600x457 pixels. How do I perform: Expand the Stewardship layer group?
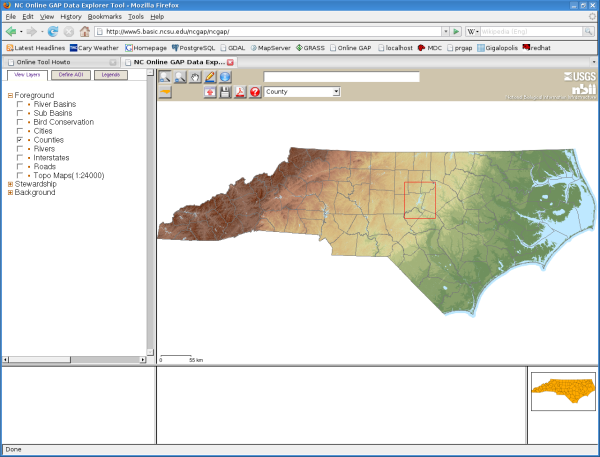pos(10,184)
